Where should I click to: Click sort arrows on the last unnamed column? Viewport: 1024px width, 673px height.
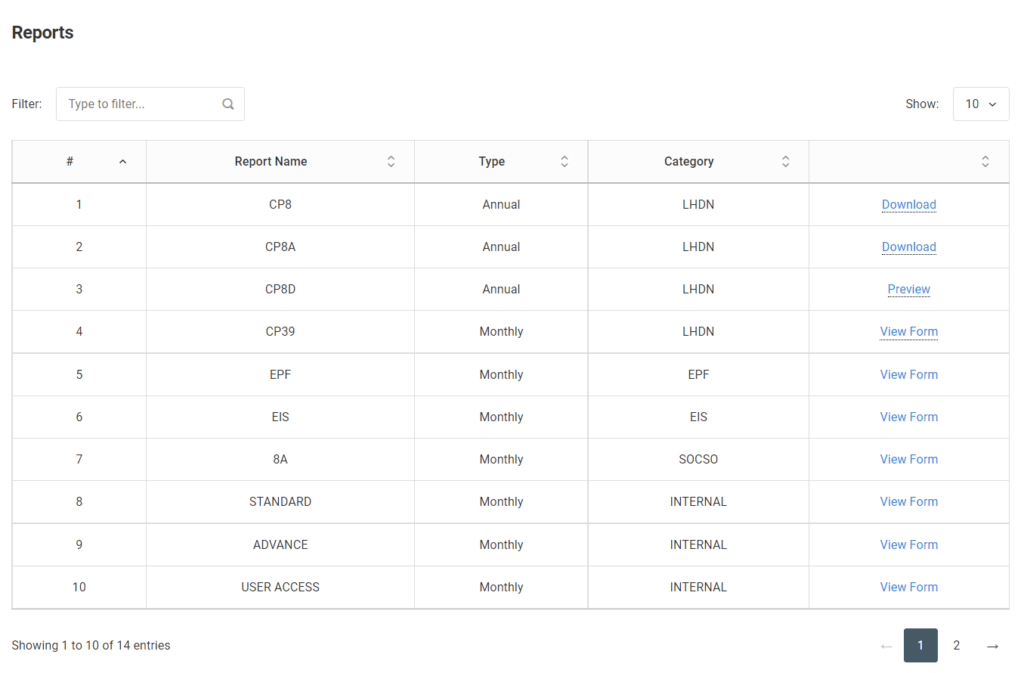click(x=985, y=161)
